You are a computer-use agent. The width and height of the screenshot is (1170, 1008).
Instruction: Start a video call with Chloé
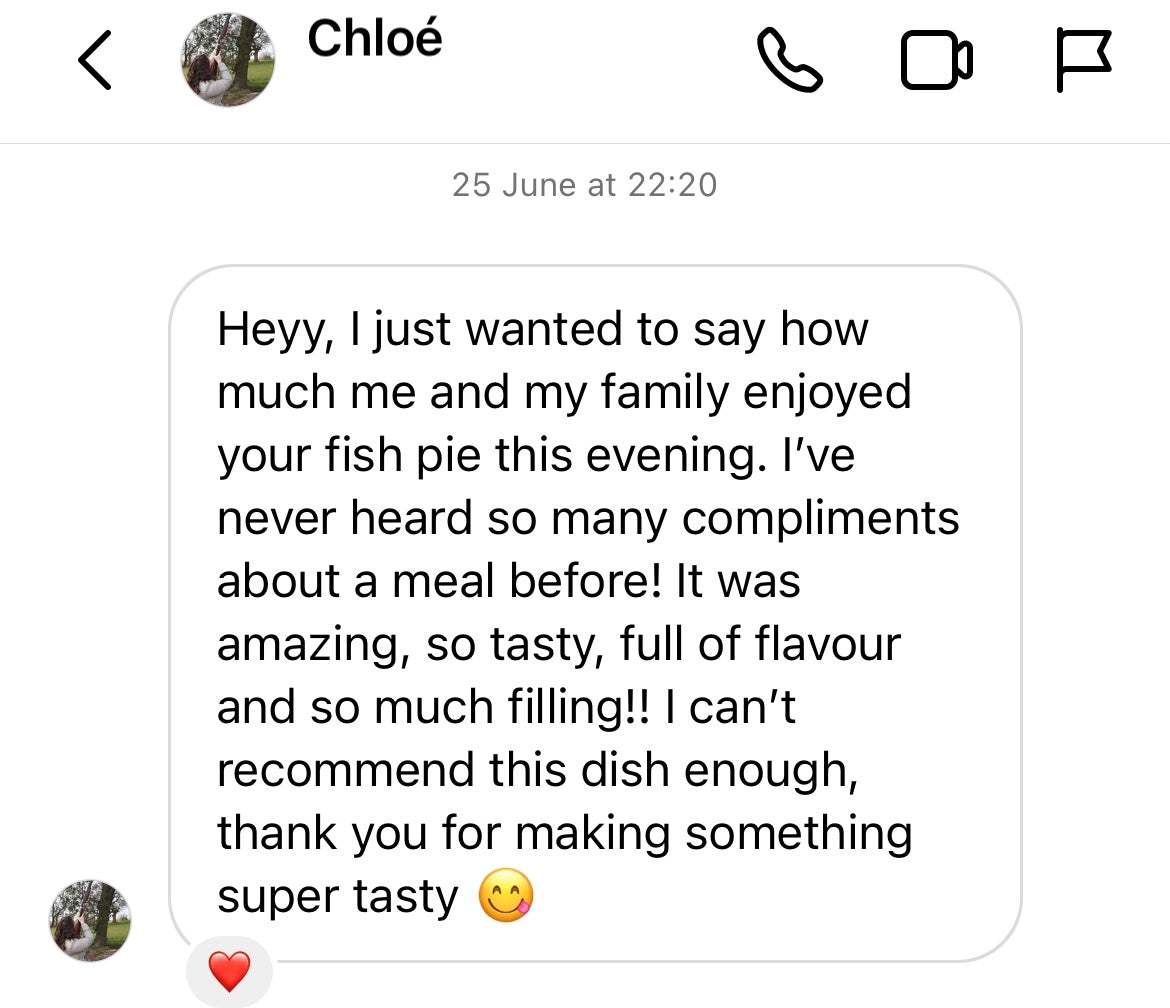coord(936,61)
